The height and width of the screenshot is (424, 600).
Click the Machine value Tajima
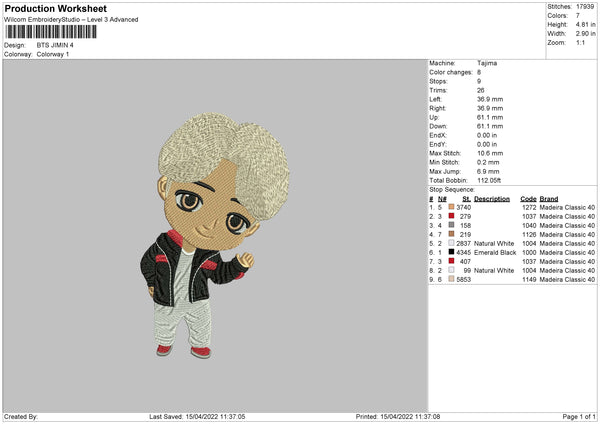pos(487,63)
